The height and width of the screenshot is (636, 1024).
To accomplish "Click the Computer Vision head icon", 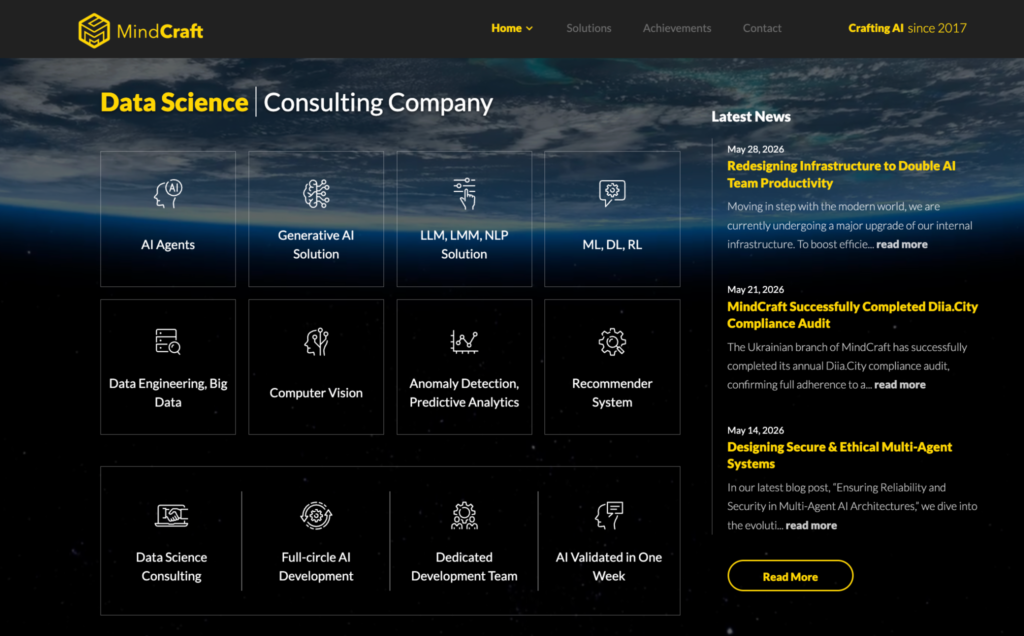I will pyautogui.click(x=316, y=342).
